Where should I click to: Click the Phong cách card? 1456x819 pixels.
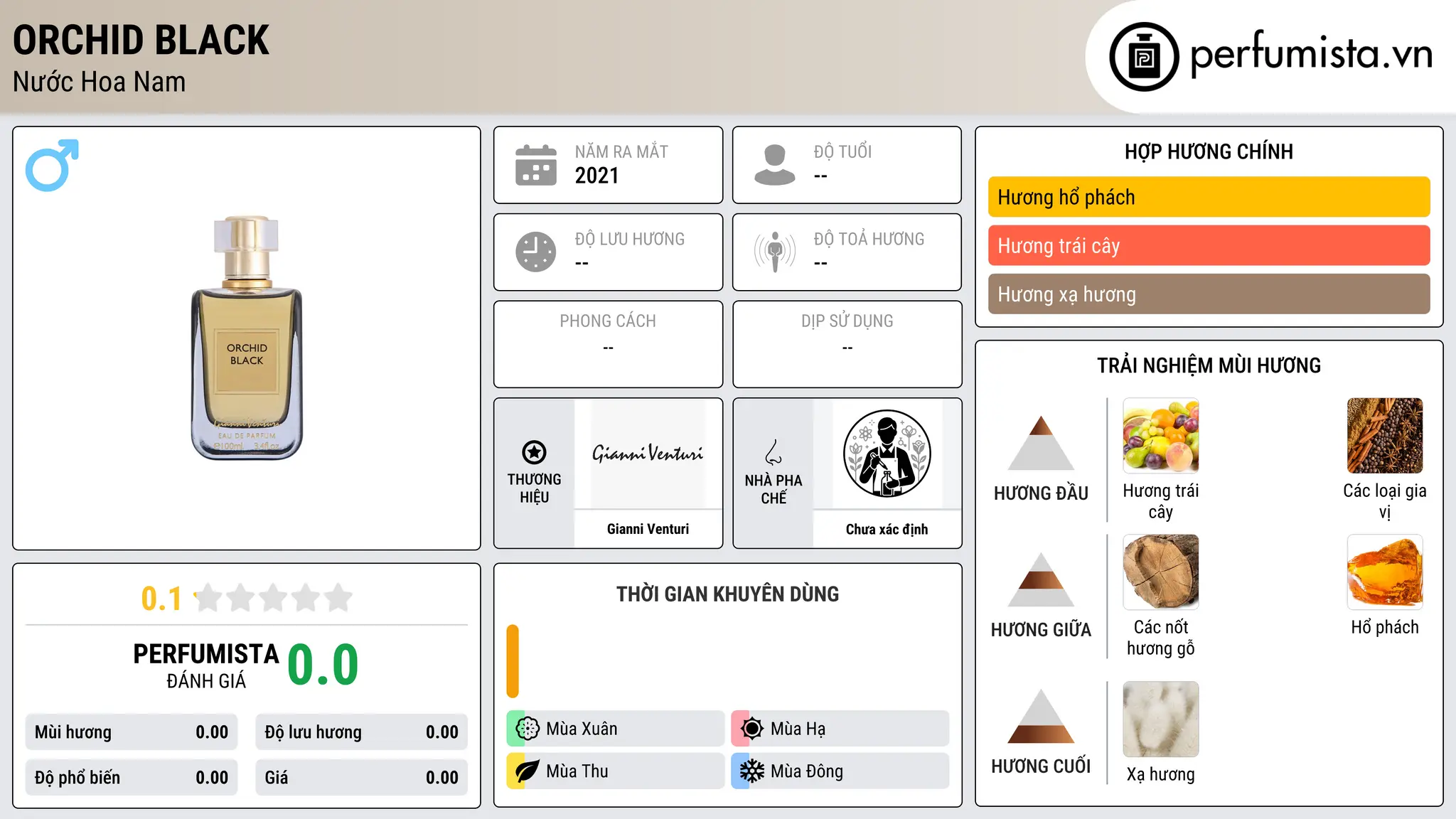pyautogui.click(x=608, y=344)
